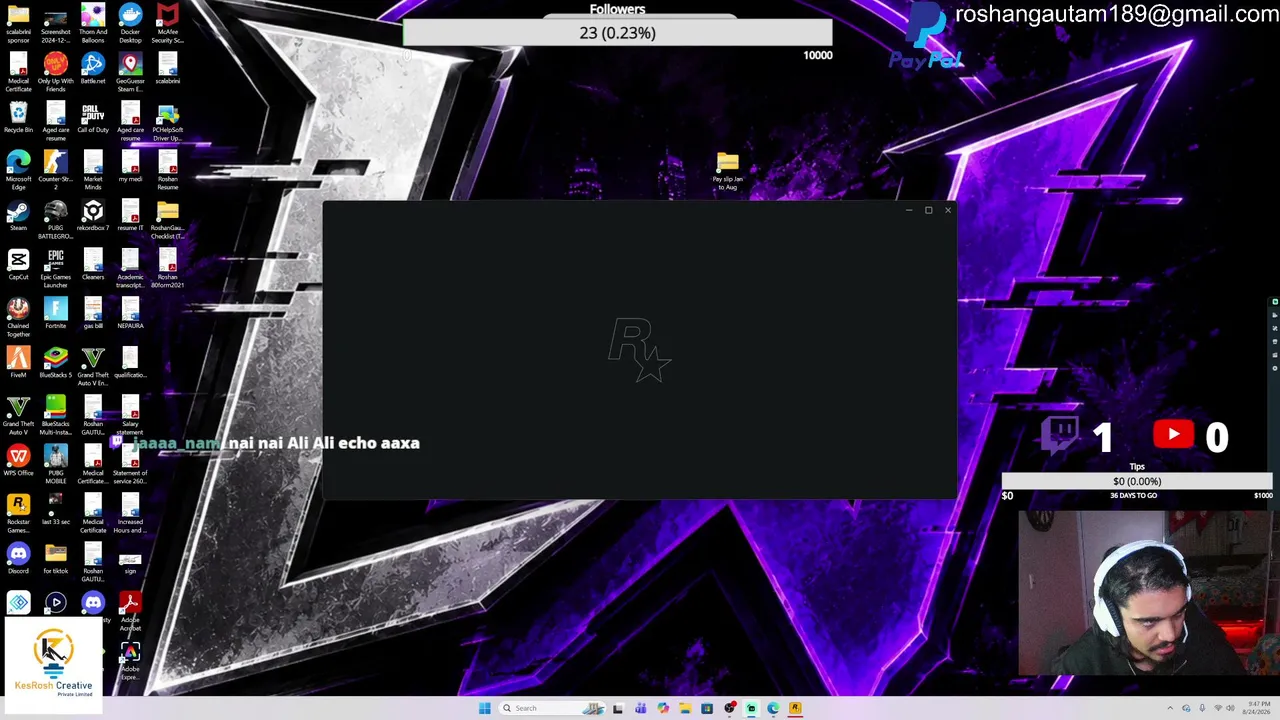
Task: Select the Chained Together game icon
Action: tap(18, 310)
